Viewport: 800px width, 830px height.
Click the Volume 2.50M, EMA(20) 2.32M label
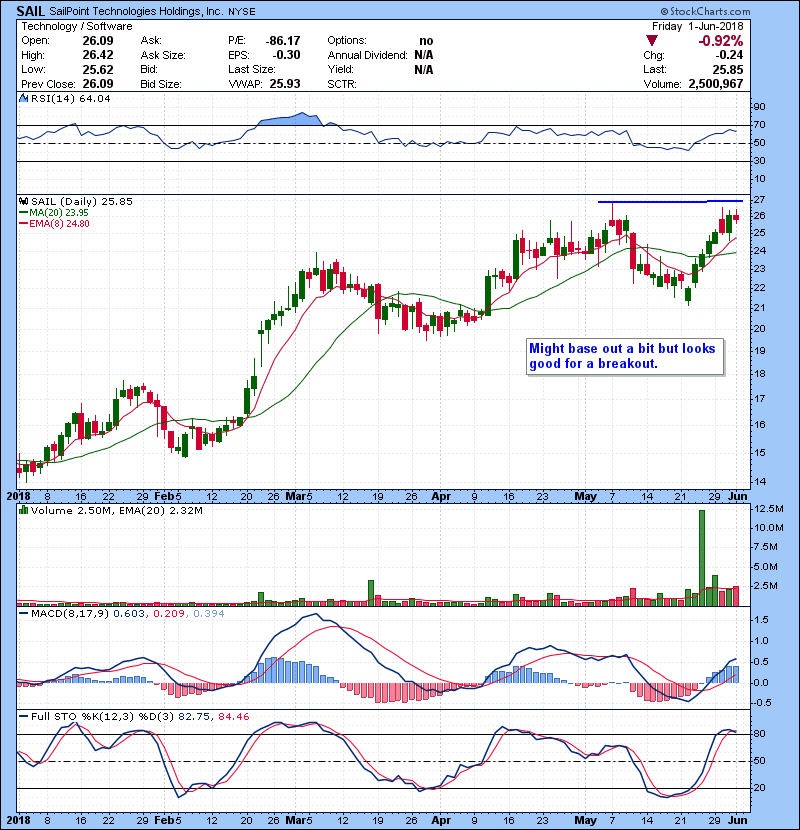116,510
